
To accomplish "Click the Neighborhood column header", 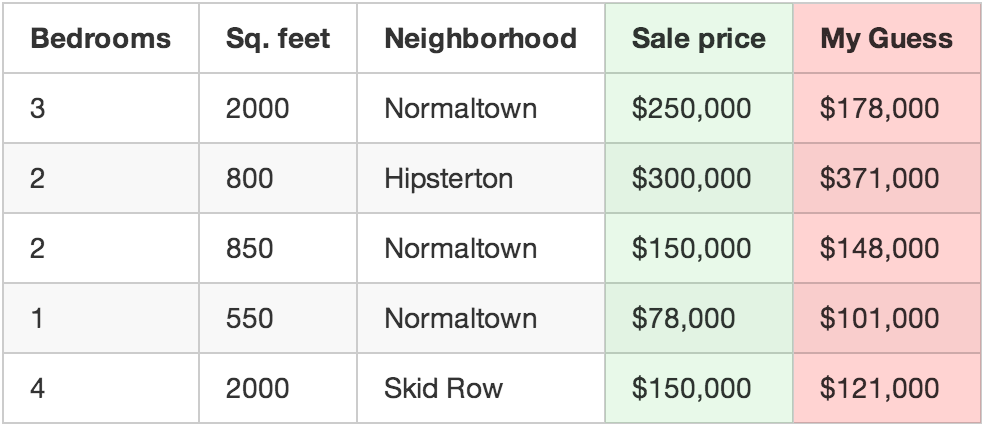I will coord(480,39).
